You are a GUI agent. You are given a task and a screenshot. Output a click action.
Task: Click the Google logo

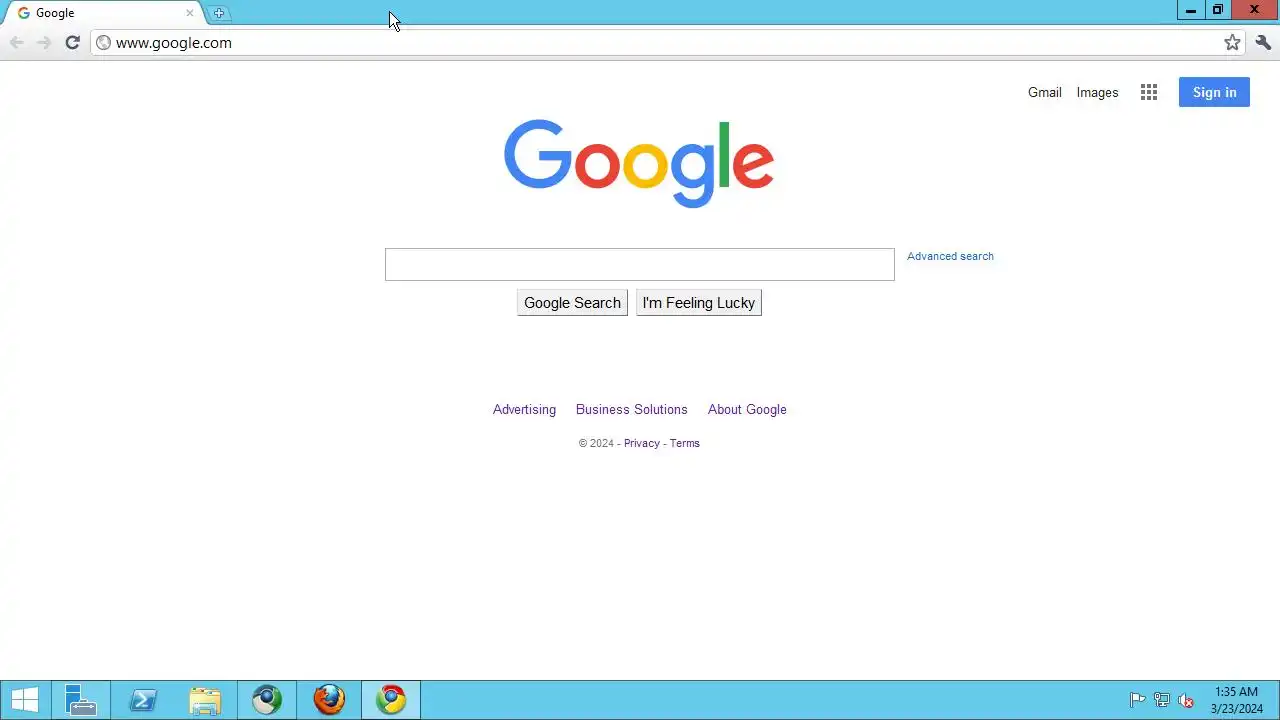(639, 163)
